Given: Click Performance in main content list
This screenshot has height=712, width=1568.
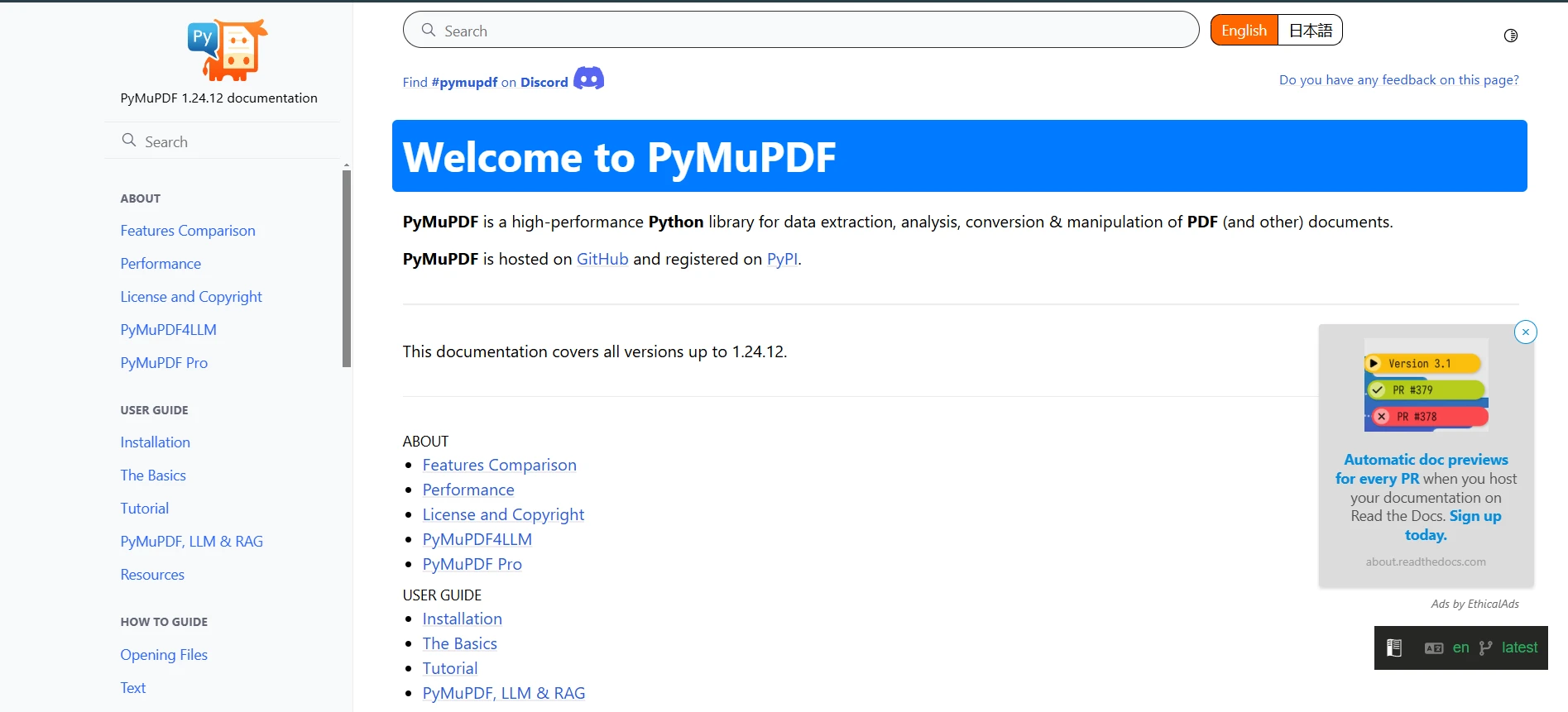Looking at the screenshot, I should click(x=468, y=490).
